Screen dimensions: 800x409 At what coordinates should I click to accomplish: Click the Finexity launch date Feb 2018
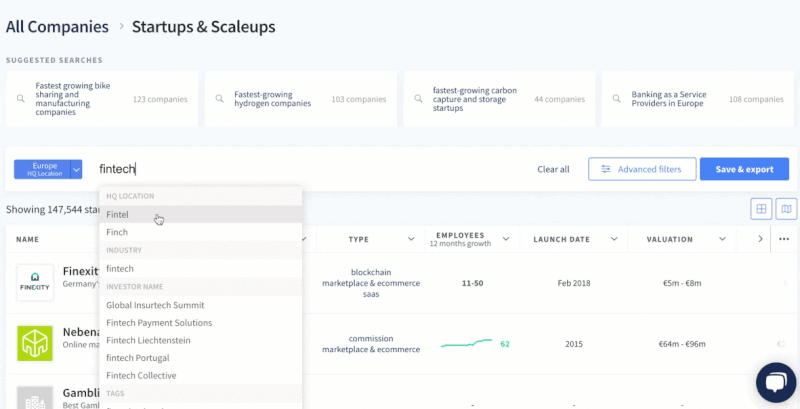tap(574, 283)
